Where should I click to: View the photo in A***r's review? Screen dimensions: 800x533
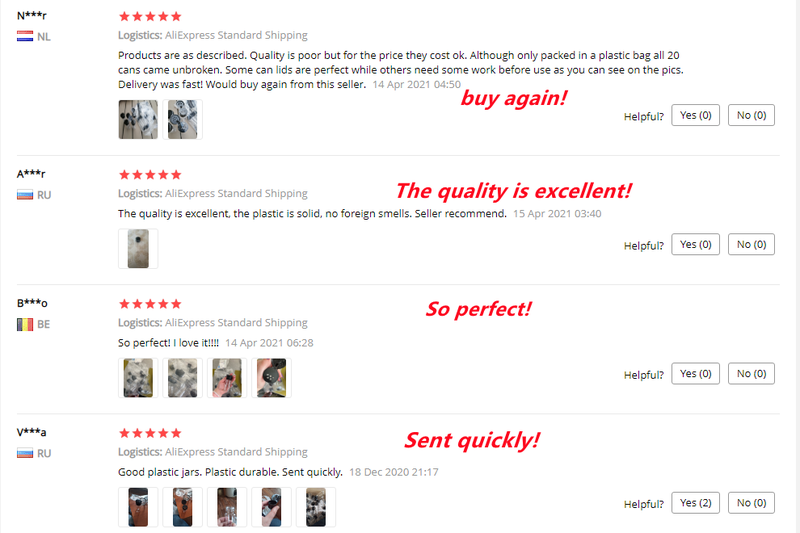pos(138,248)
